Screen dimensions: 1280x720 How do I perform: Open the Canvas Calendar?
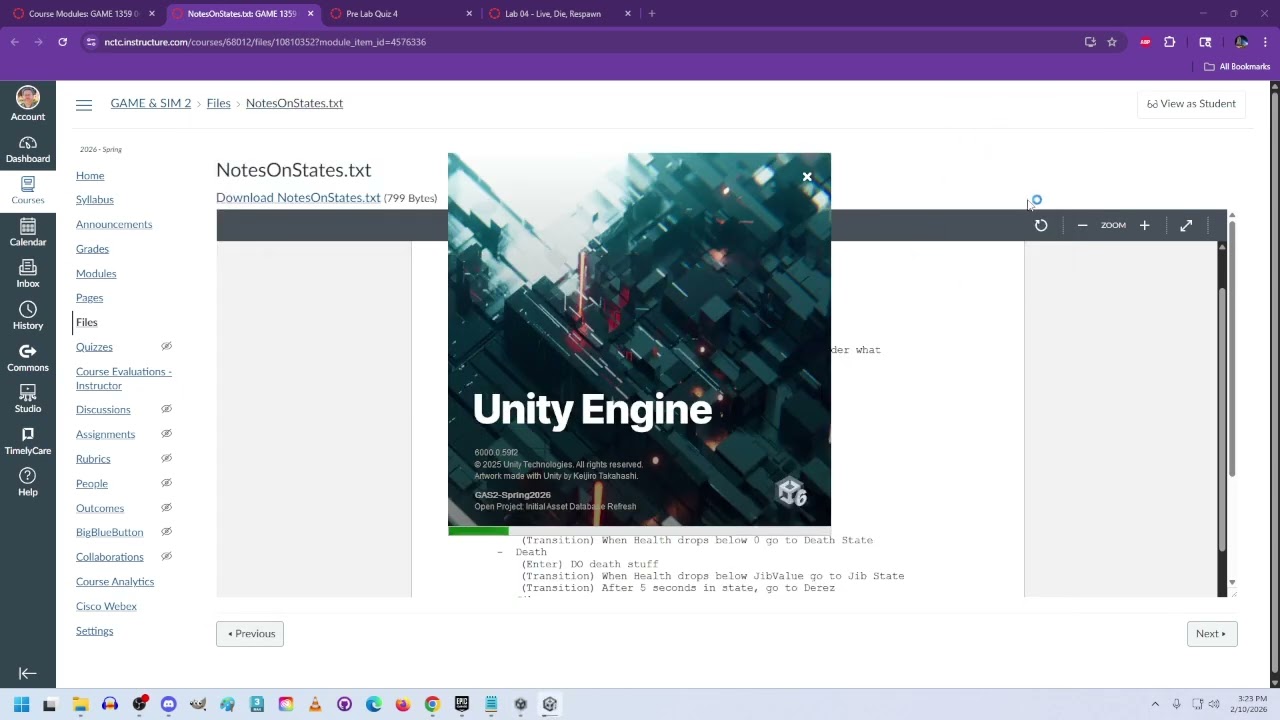(28, 232)
